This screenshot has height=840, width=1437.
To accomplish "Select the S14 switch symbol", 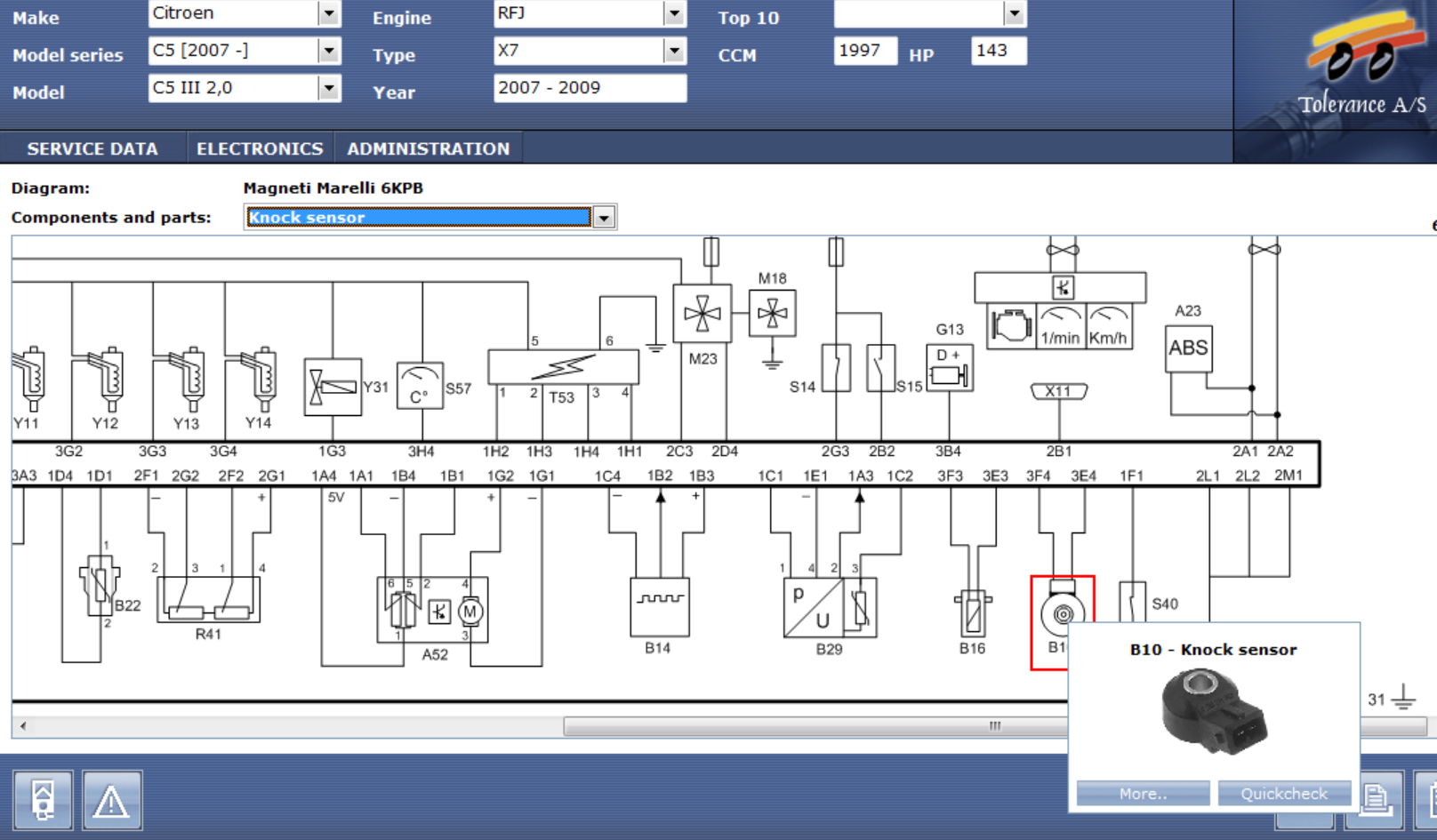I will coord(836,368).
